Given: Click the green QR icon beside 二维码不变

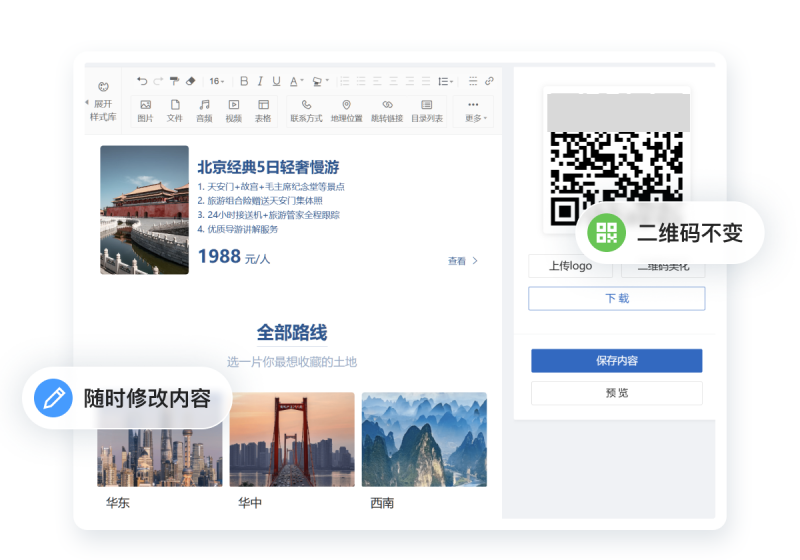Looking at the screenshot, I should [x=607, y=233].
